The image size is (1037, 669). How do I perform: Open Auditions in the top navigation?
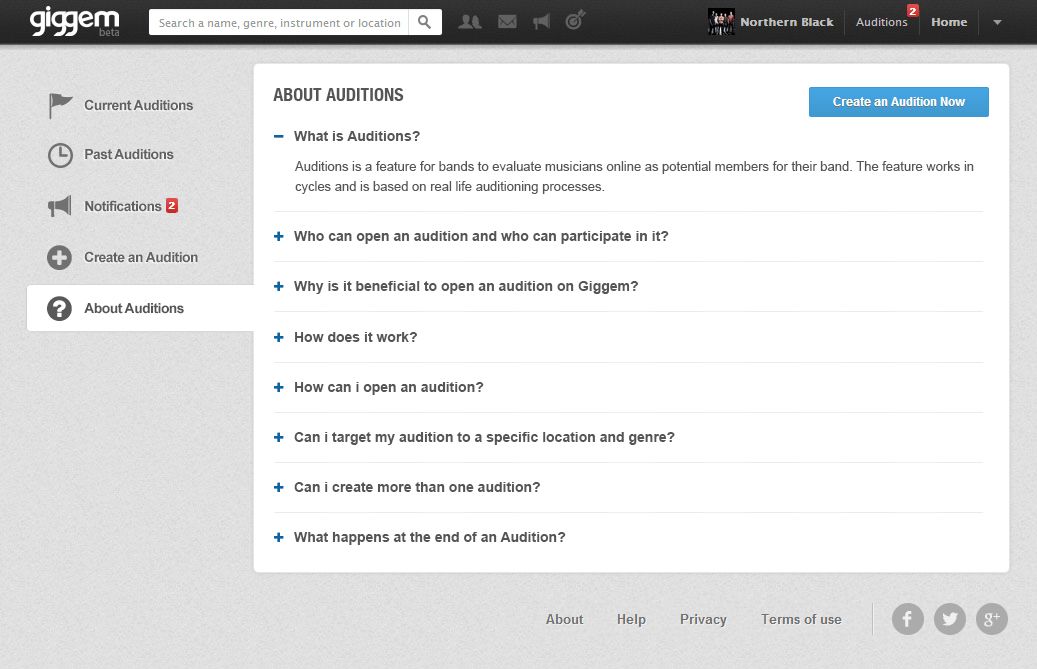[x=882, y=22]
